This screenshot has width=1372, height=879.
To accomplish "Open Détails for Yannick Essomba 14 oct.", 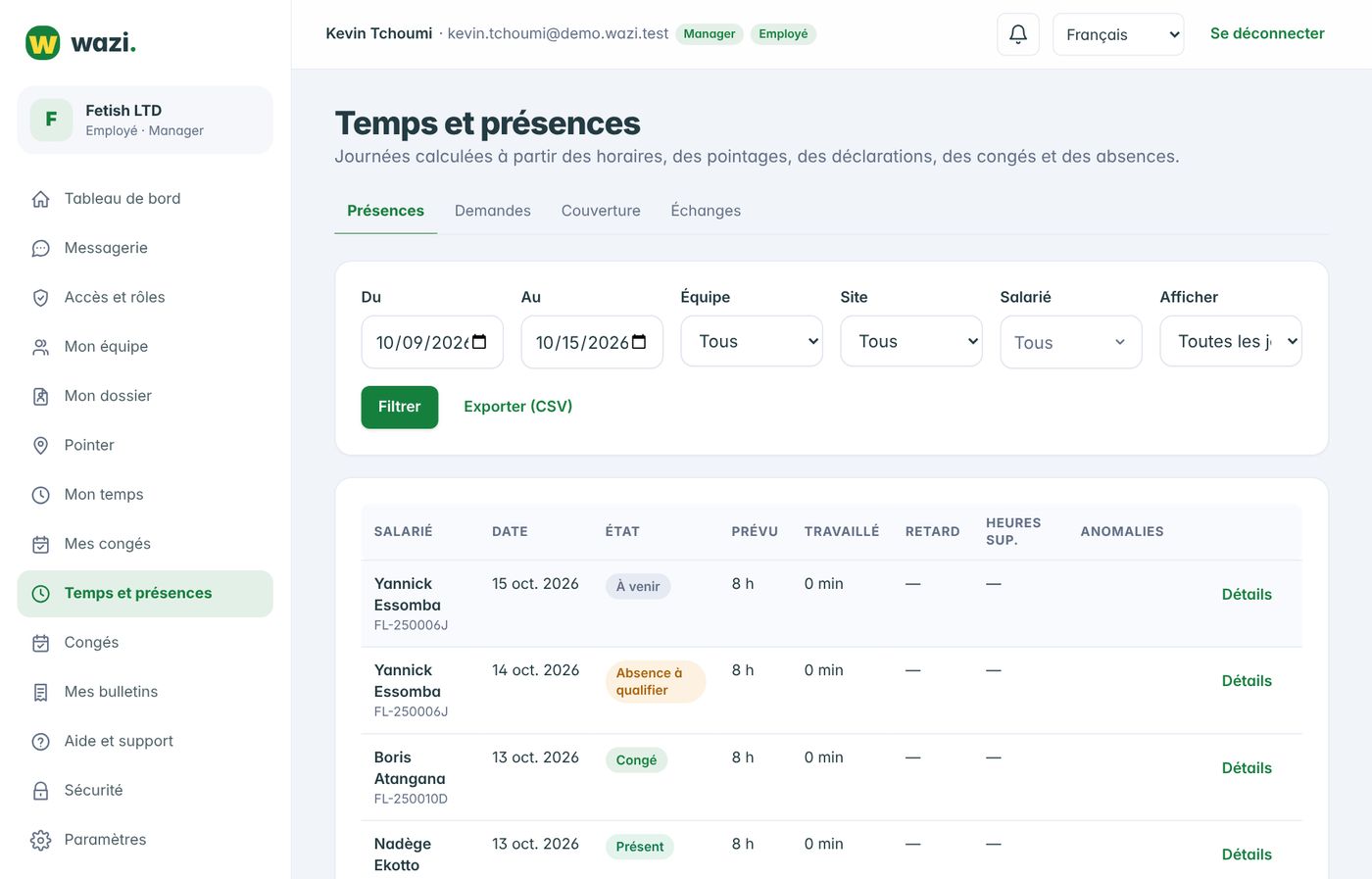I will [x=1247, y=681].
